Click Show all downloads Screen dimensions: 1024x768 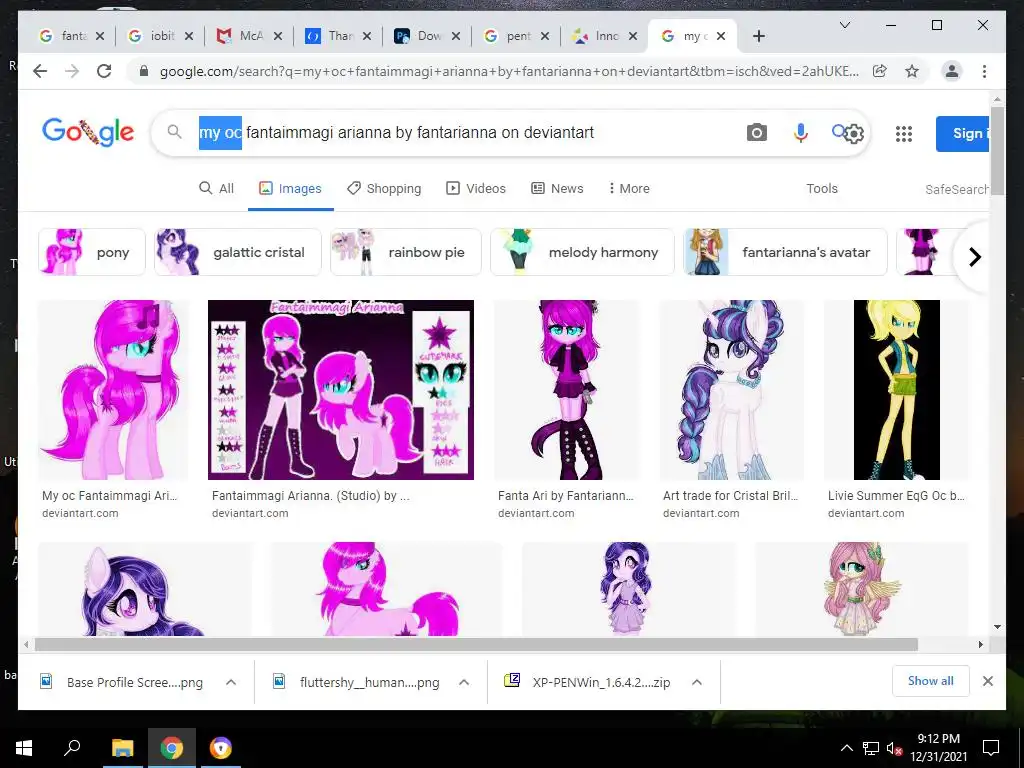(x=931, y=681)
